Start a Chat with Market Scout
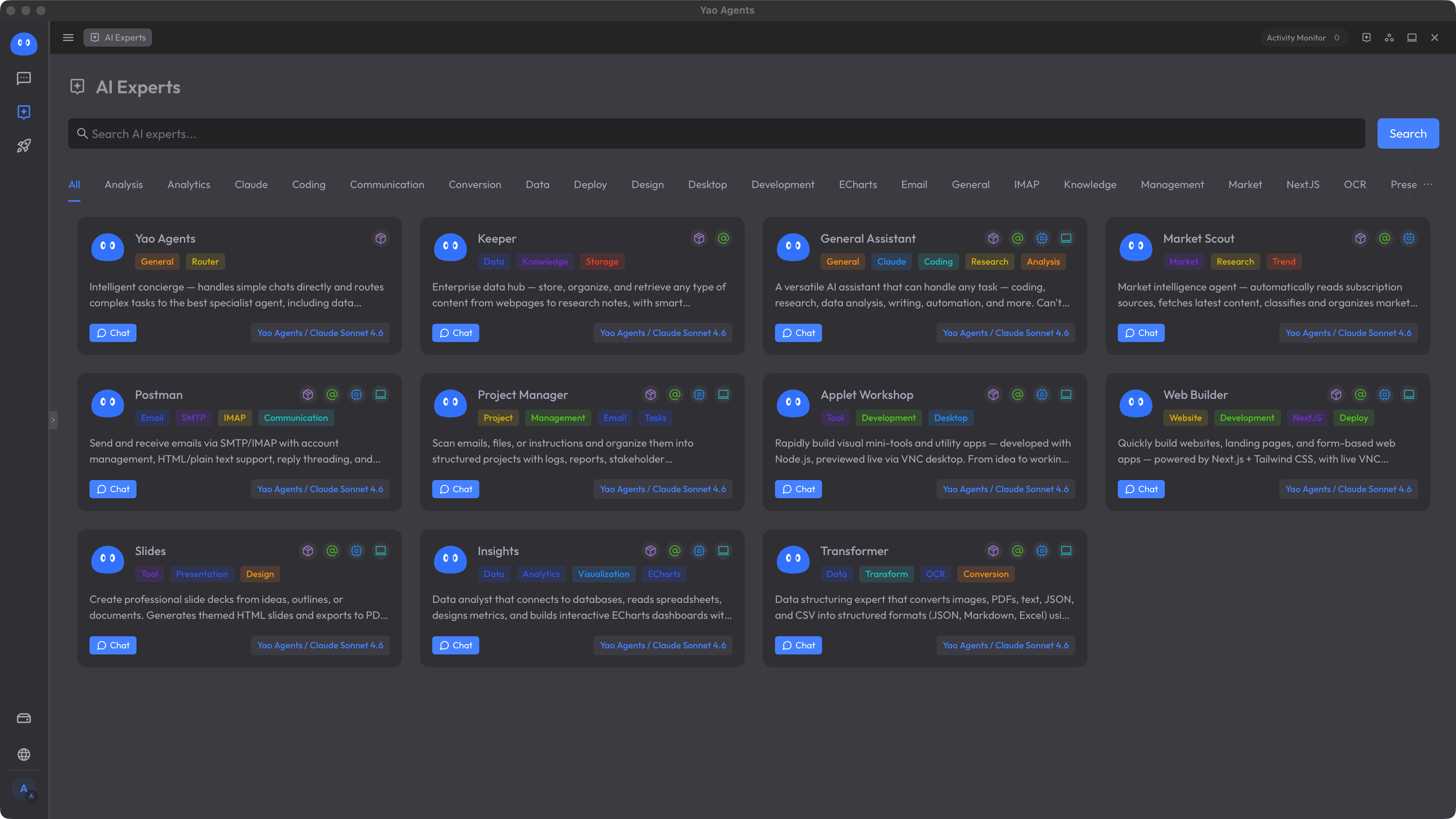The width and height of the screenshot is (1456, 819). (1141, 333)
